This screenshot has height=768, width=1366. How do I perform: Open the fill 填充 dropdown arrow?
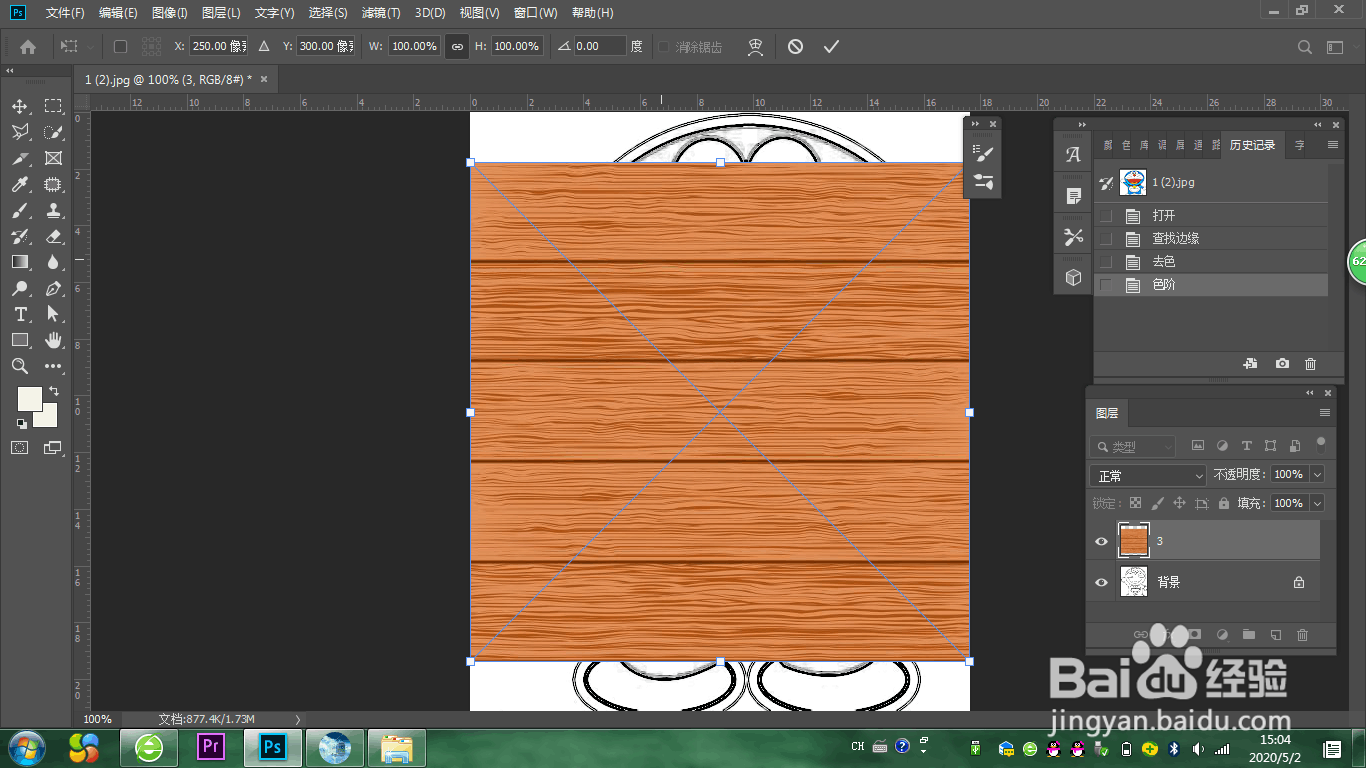point(1317,503)
